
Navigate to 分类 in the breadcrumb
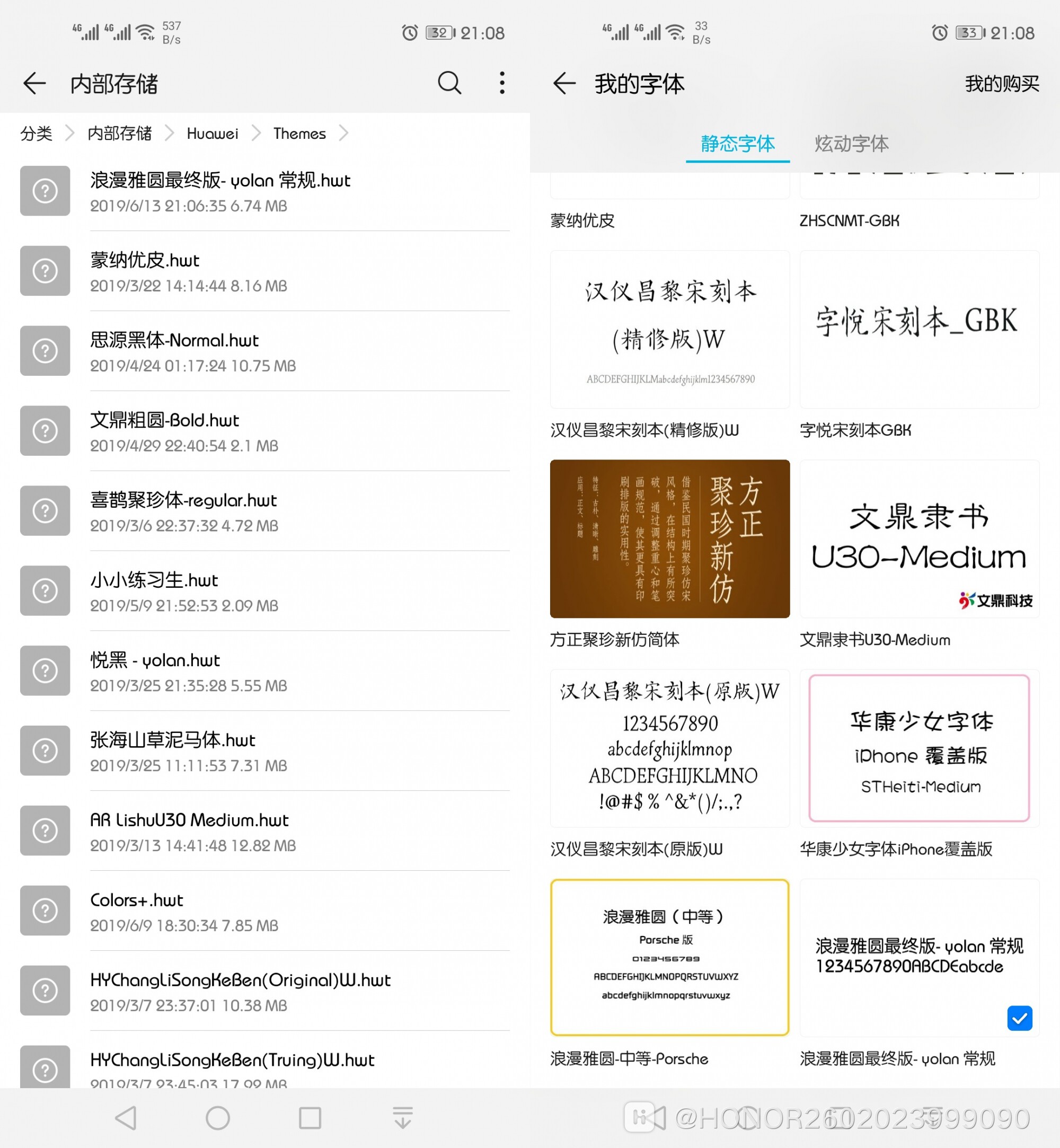click(x=36, y=134)
